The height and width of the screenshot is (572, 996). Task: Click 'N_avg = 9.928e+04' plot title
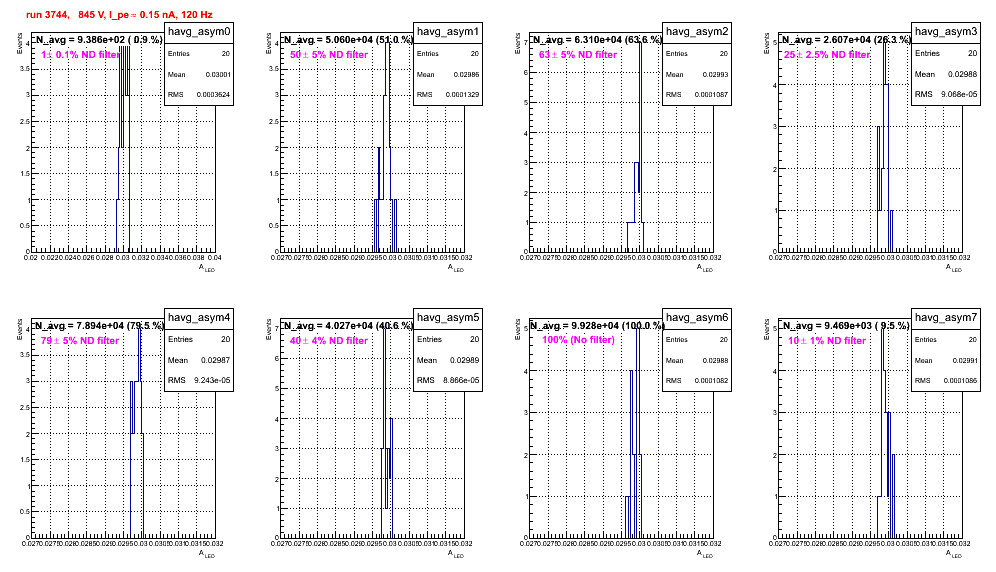point(597,325)
